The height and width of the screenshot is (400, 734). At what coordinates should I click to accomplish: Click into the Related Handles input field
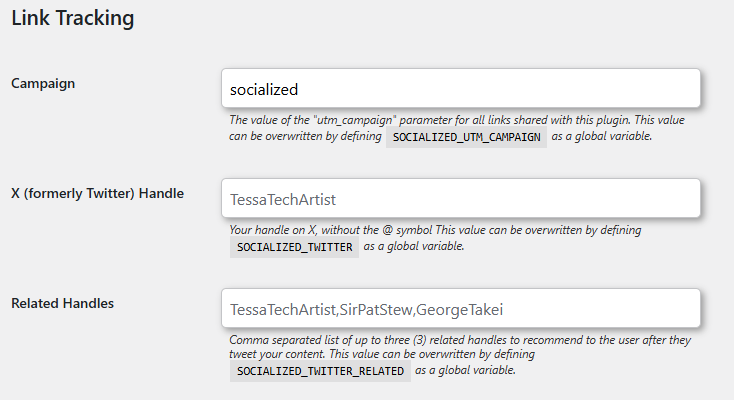click(x=460, y=308)
